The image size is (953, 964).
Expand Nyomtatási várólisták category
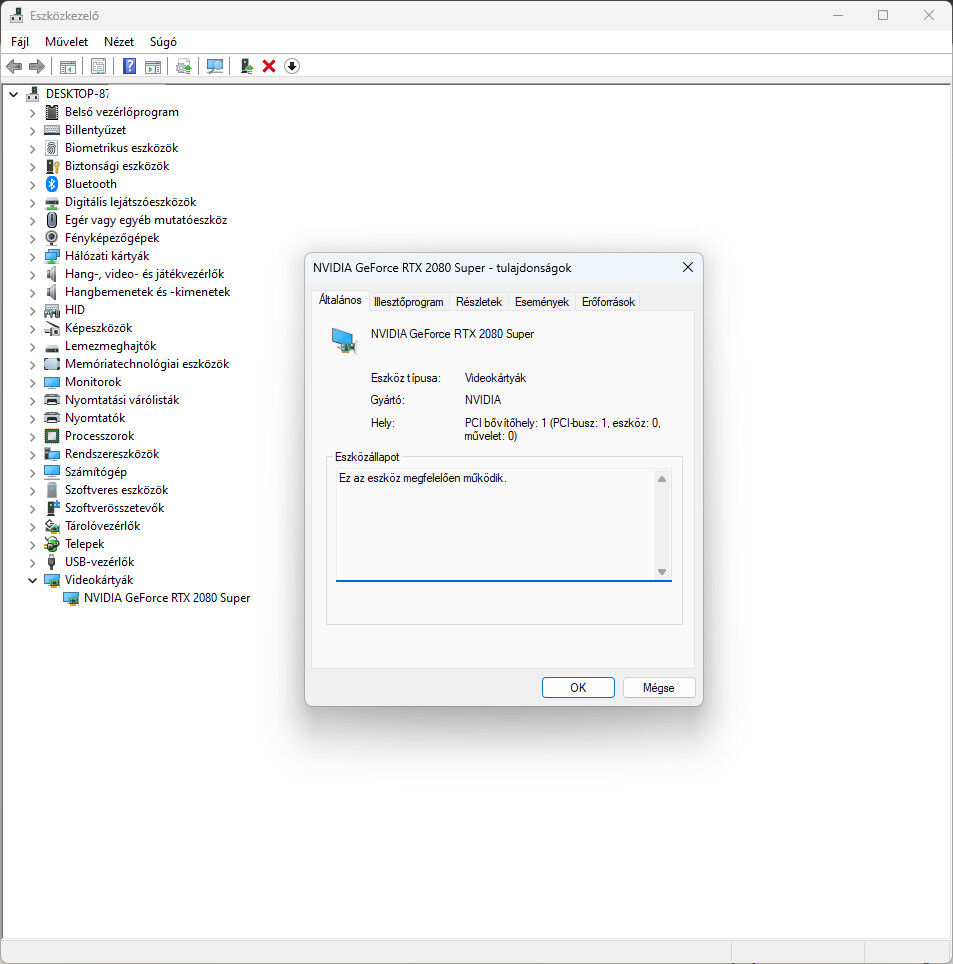33,400
